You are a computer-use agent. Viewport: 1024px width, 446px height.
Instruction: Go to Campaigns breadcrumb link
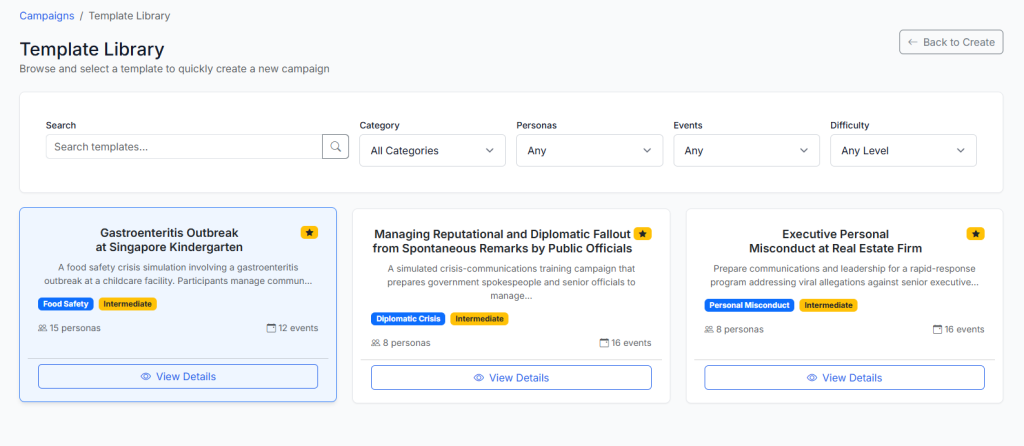[x=46, y=16]
